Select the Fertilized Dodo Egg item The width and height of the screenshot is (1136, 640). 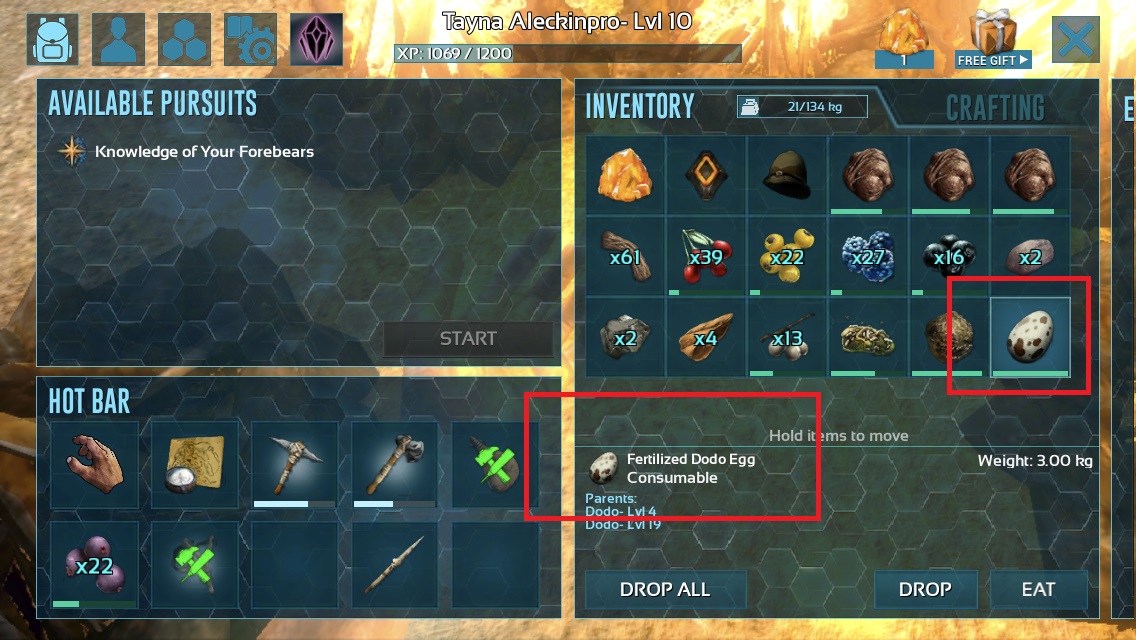(x=1030, y=337)
